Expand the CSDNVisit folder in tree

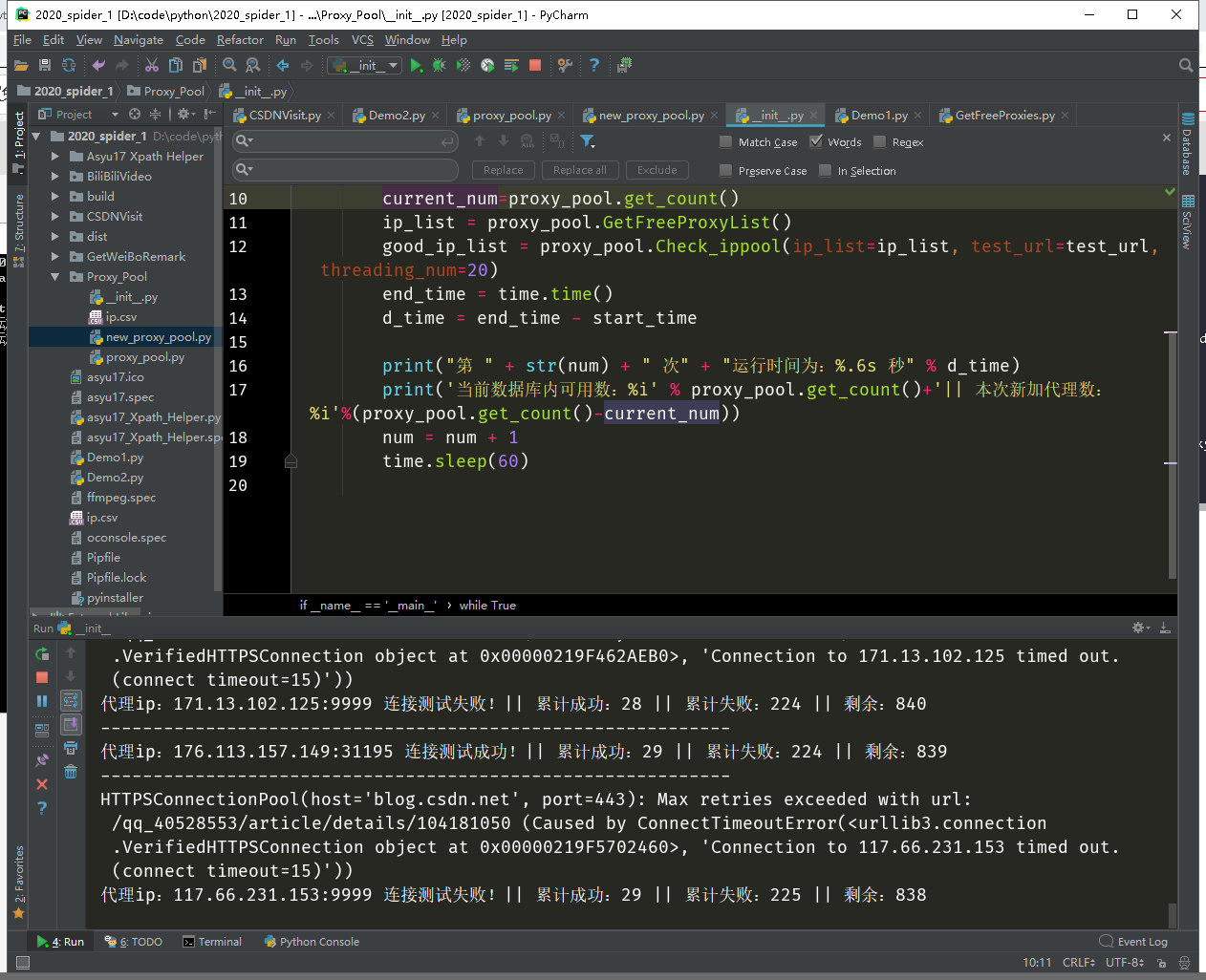[55, 217]
